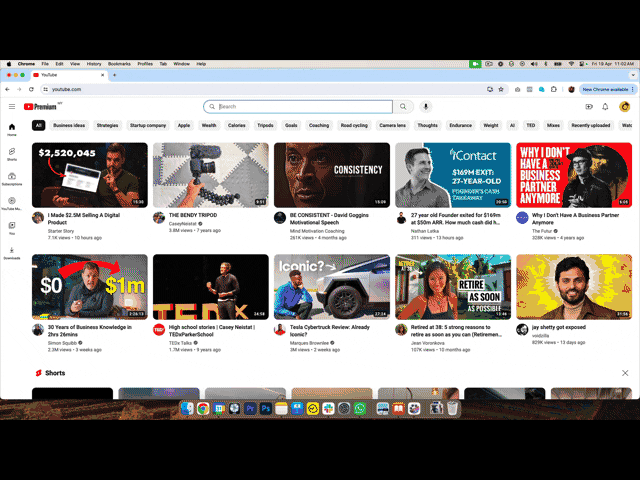Open the History menu in menu bar

coord(93,63)
